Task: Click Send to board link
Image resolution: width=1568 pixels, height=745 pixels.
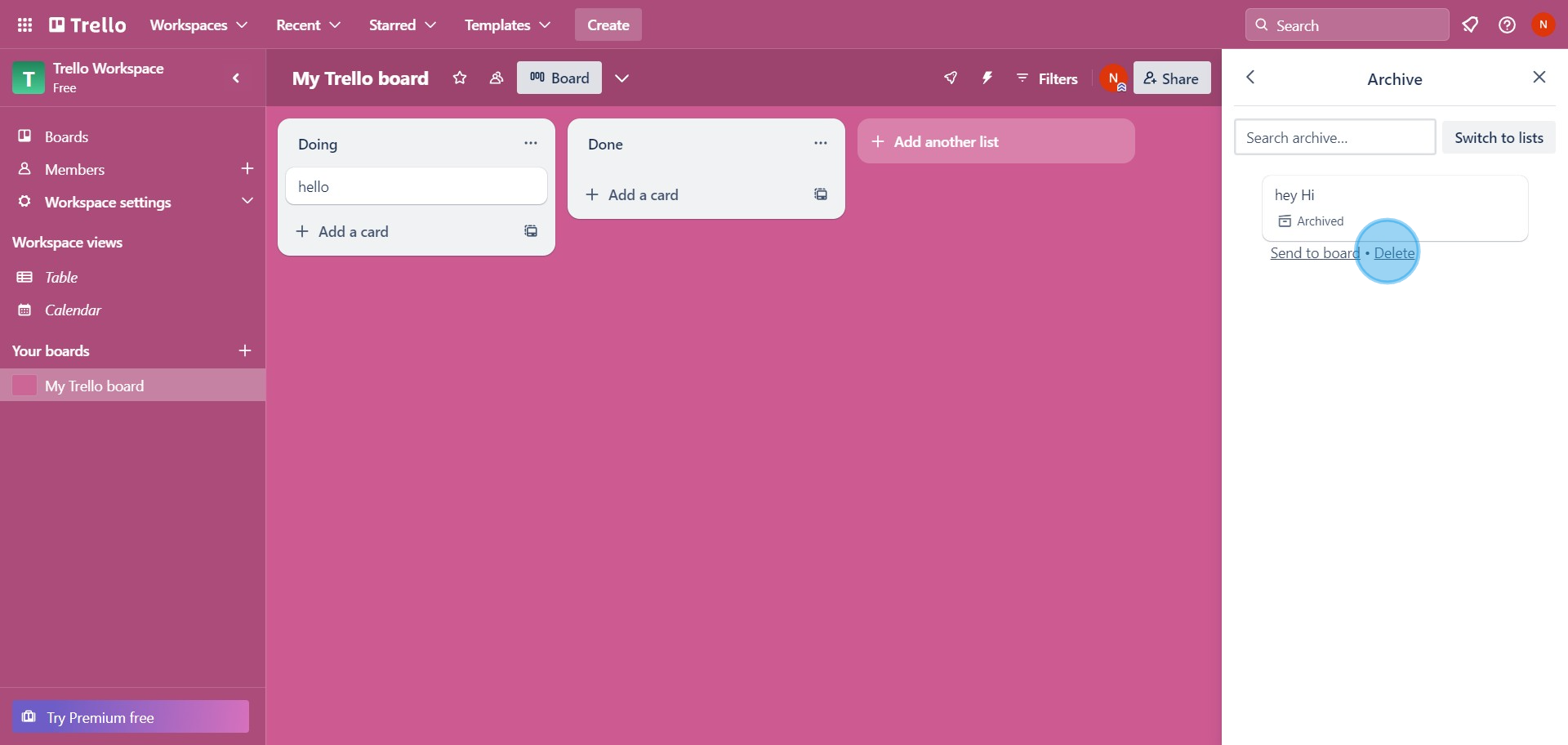Action: [x=1315, y=253]
